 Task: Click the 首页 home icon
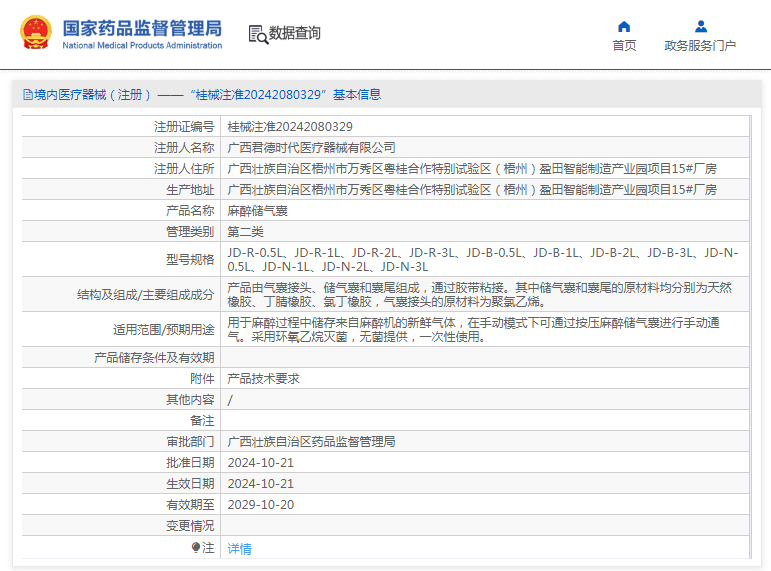[624, 27]
